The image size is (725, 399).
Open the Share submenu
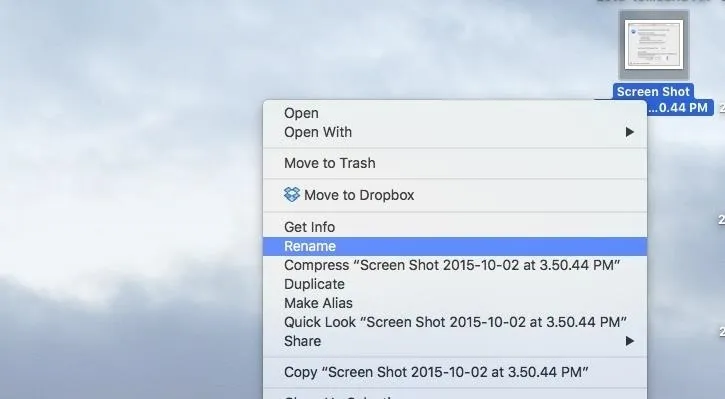click(455, 341)
